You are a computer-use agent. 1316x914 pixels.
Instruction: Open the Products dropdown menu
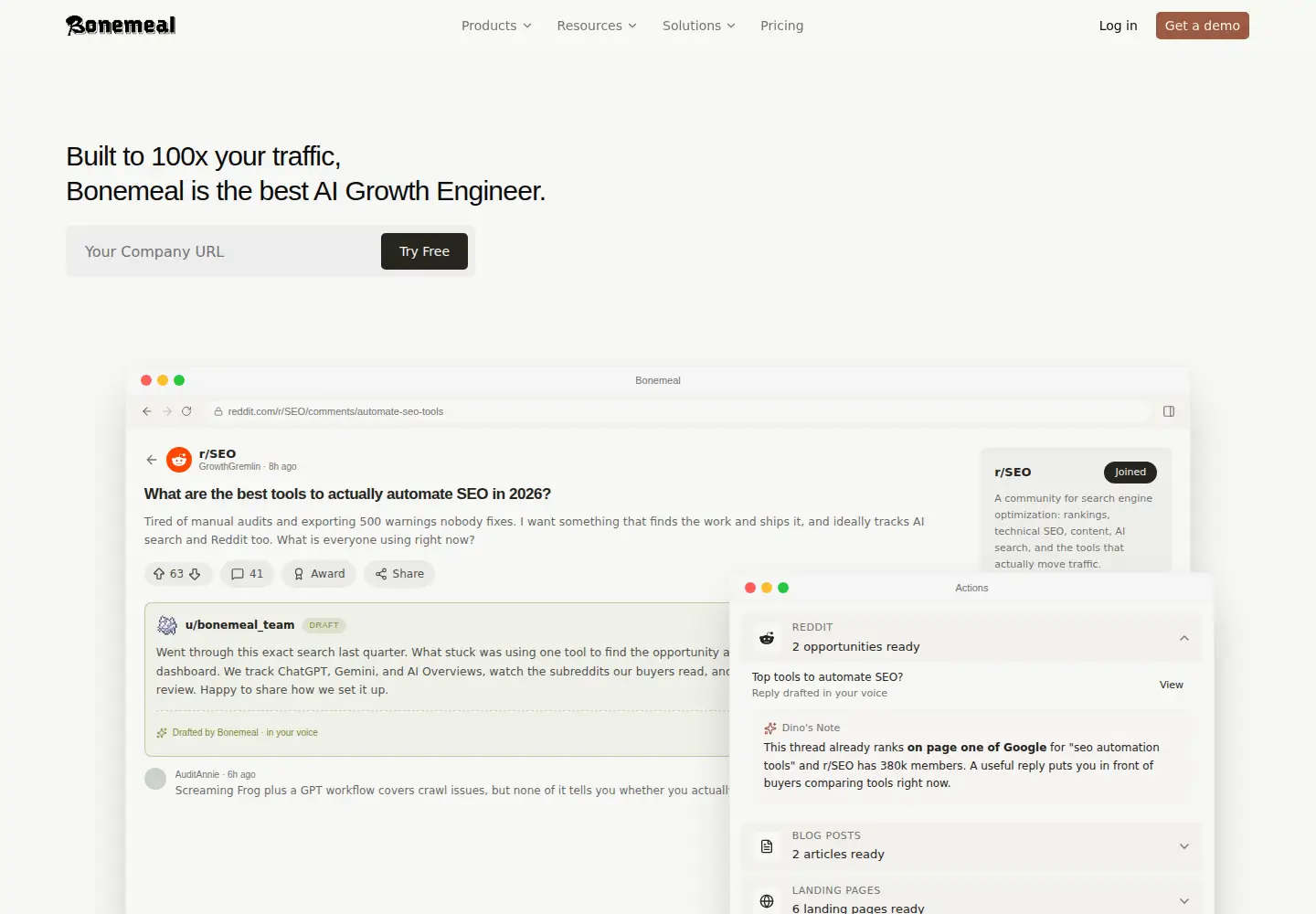(x=496, y=26)
